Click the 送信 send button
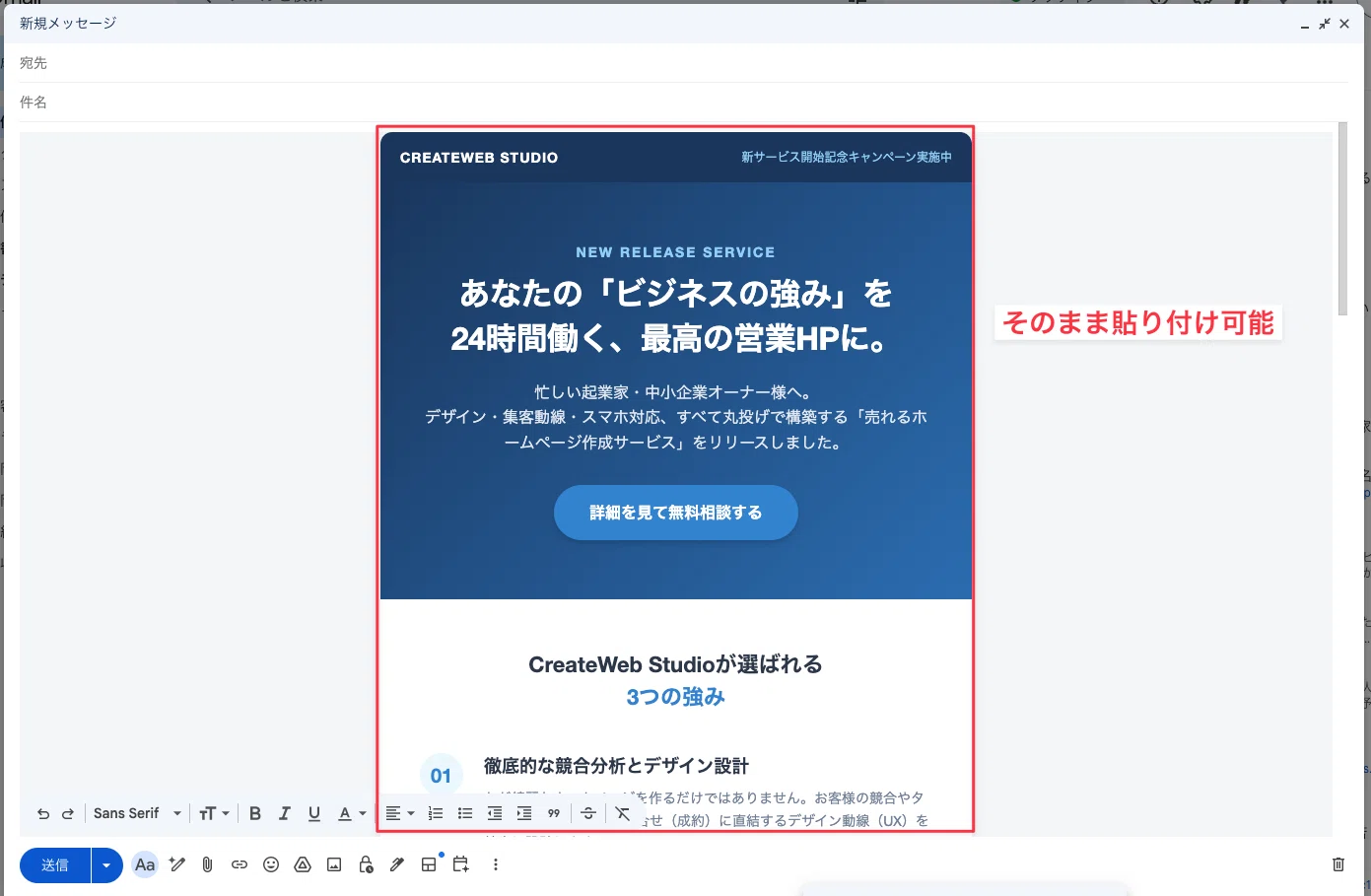The width and height of the screenshot is (1371, 896). pos(55,865)
